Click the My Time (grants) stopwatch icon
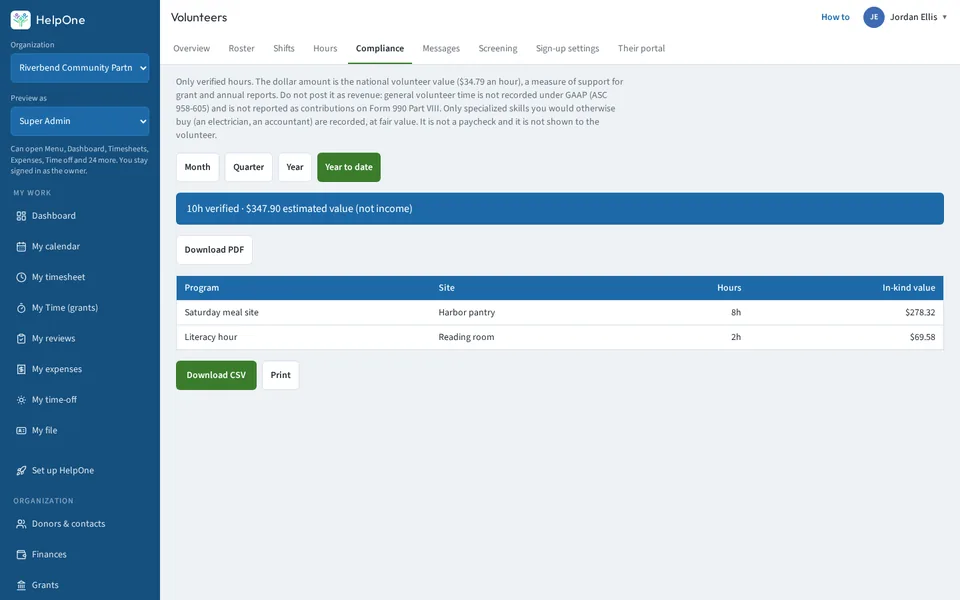The image size is (960, 600). 21,308
